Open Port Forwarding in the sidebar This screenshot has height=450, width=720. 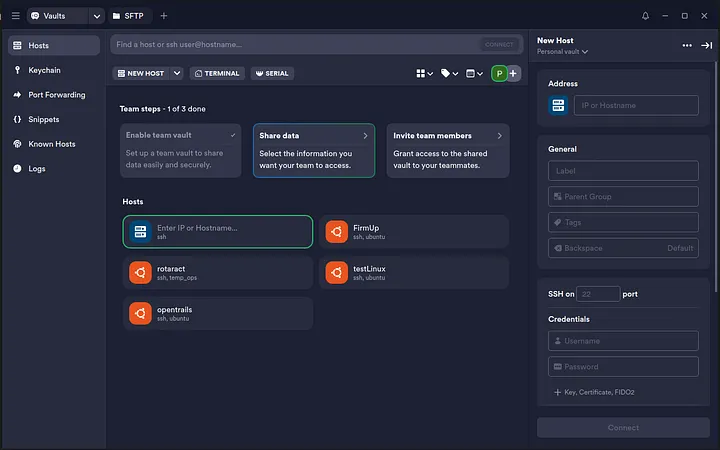click(56, 95)
